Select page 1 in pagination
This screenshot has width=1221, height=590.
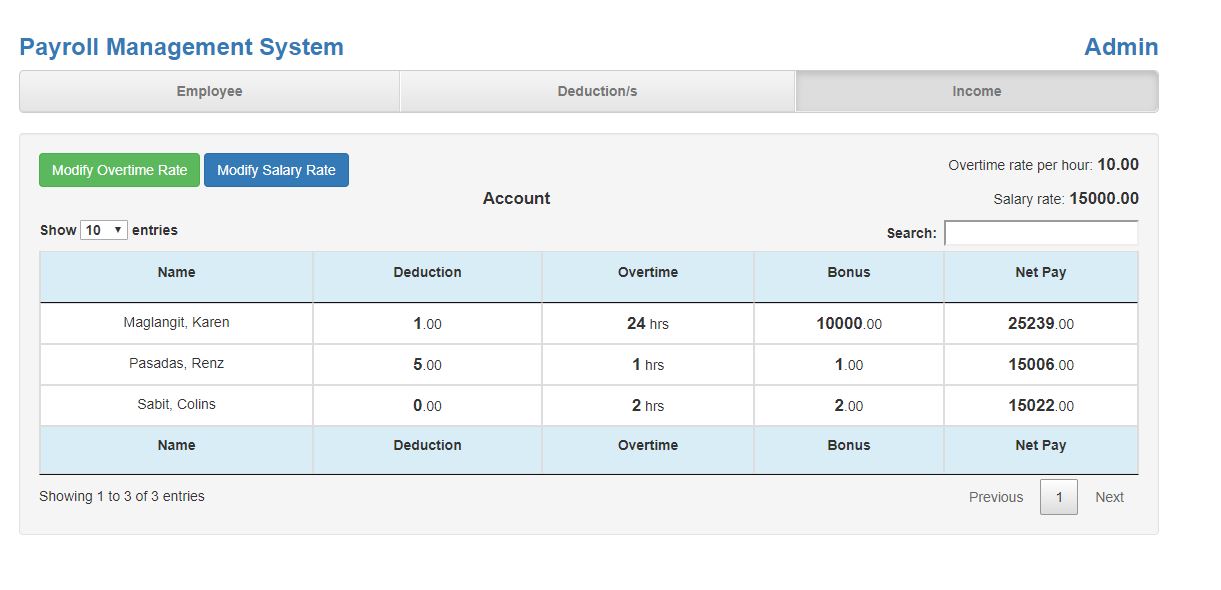1059,496
